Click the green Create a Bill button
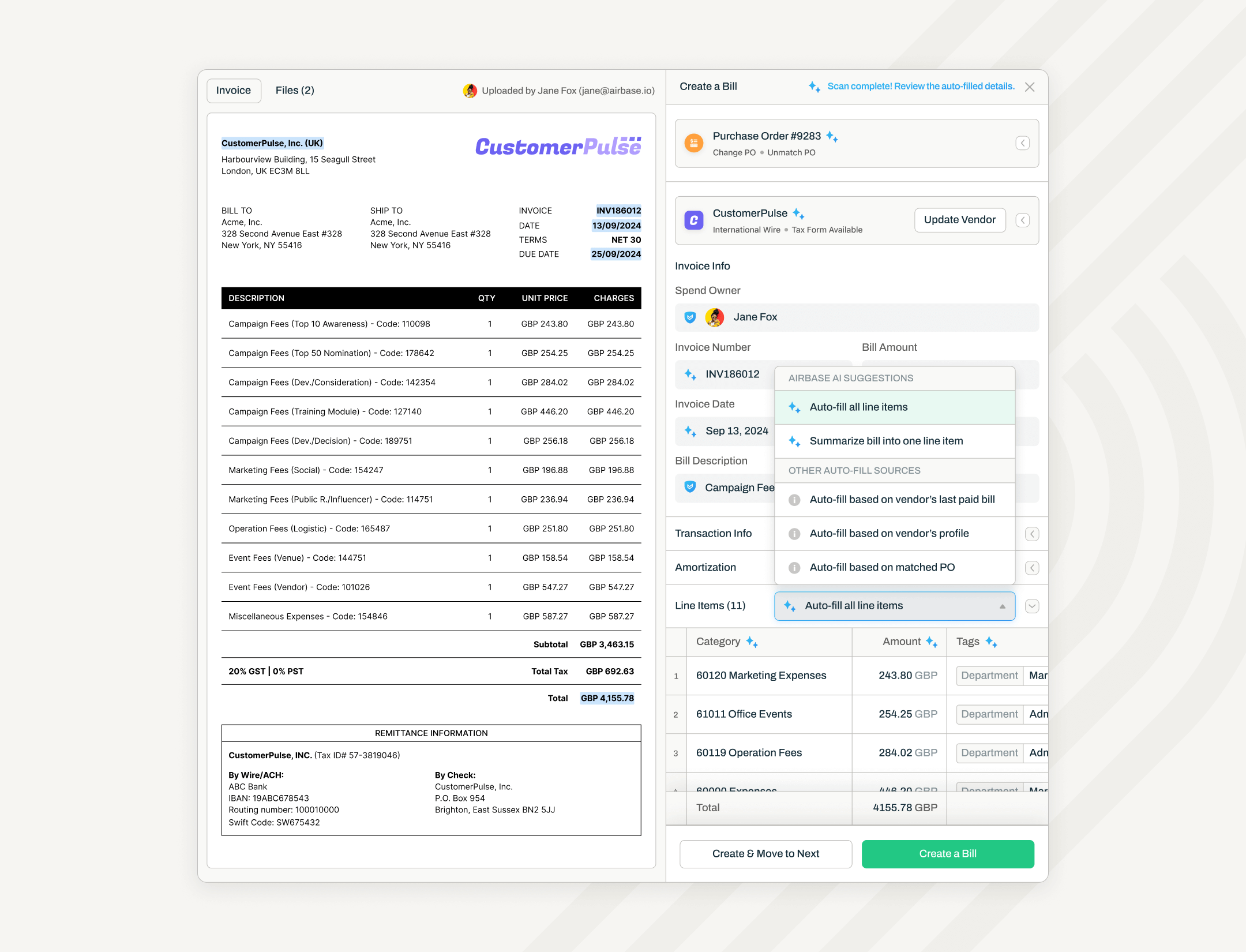This screenshot has height=952, width=1246. 948,854
